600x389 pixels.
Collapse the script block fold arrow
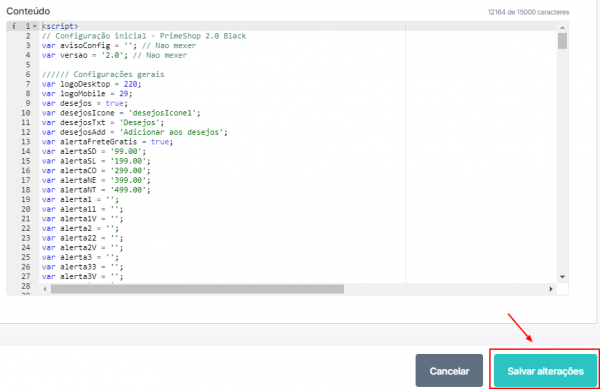point(34,26)
